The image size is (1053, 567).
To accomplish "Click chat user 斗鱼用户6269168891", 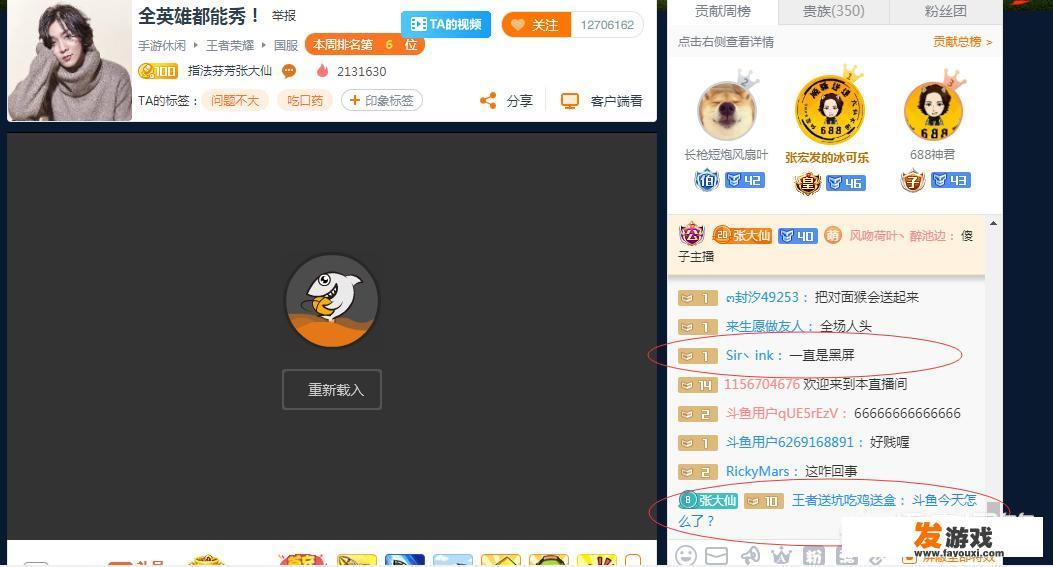I will click(790, 442).
